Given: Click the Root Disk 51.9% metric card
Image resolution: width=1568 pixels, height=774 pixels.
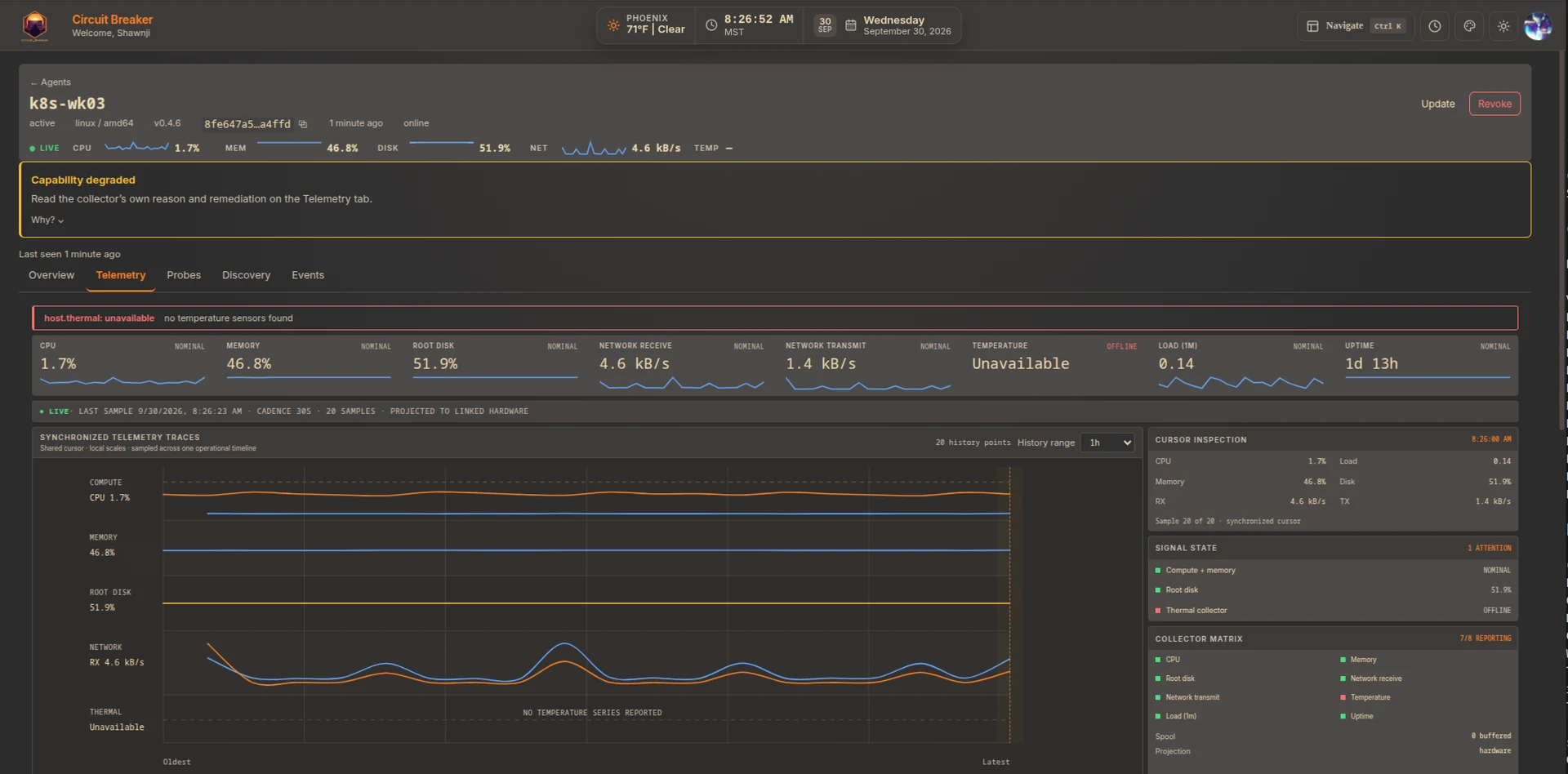Looking at the screenshot, I should click(495, 364).
